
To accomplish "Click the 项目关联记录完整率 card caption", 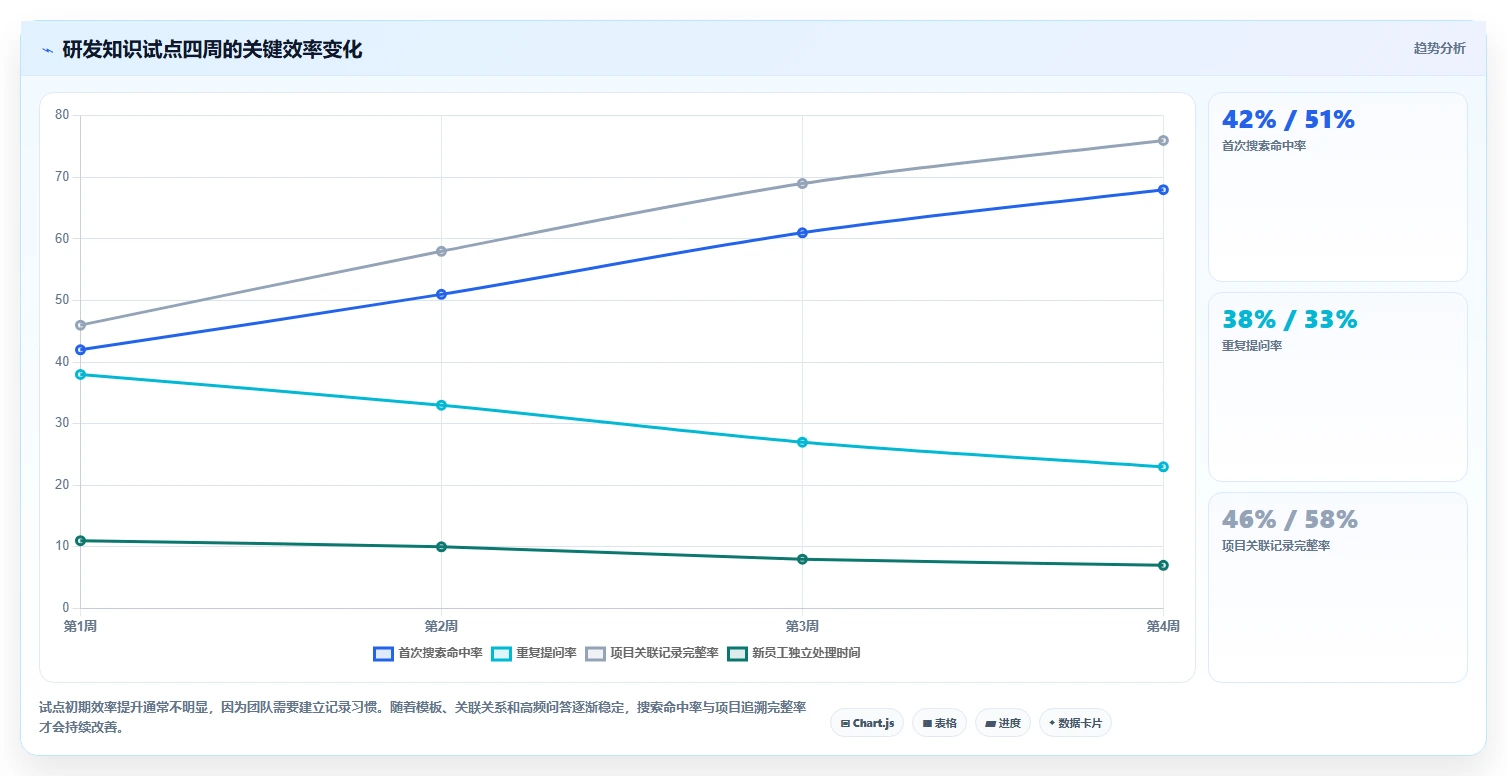I will [x=1276, y=546].
